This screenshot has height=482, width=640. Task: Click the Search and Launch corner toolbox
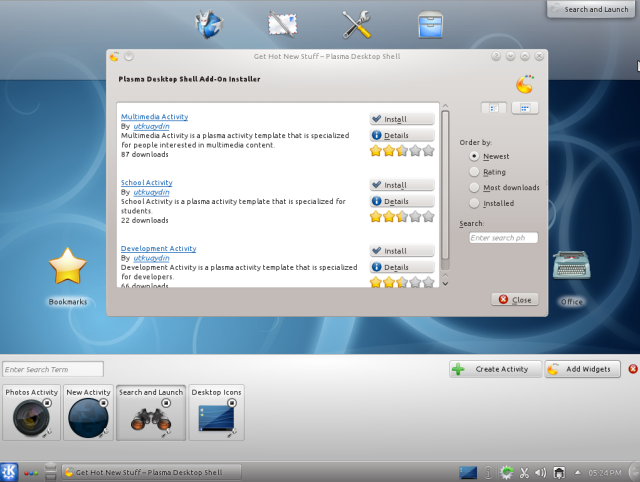(x=590, y=9)
